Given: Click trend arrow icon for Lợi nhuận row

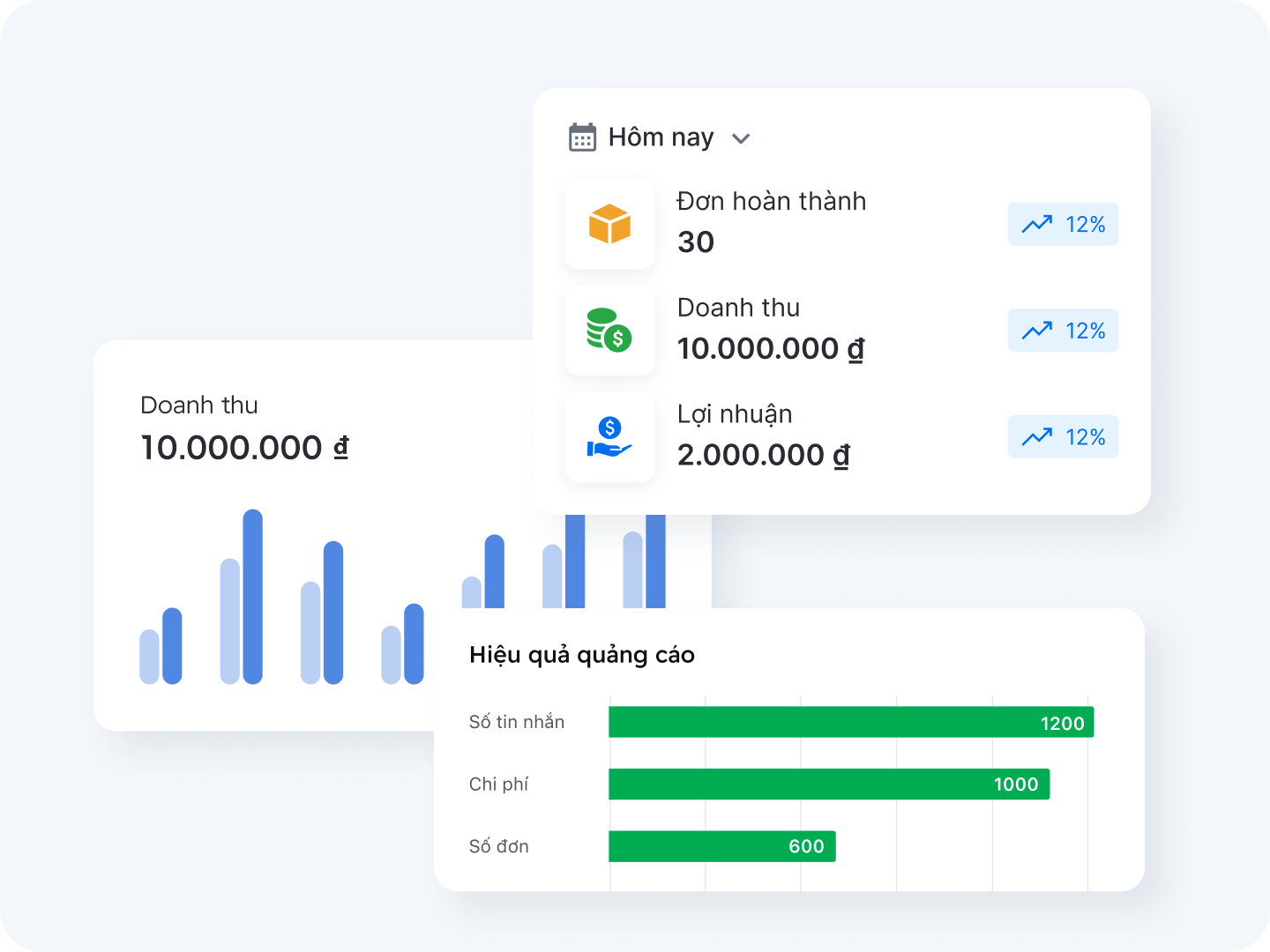Looking at the screenshot, I should coord(1037,437).
